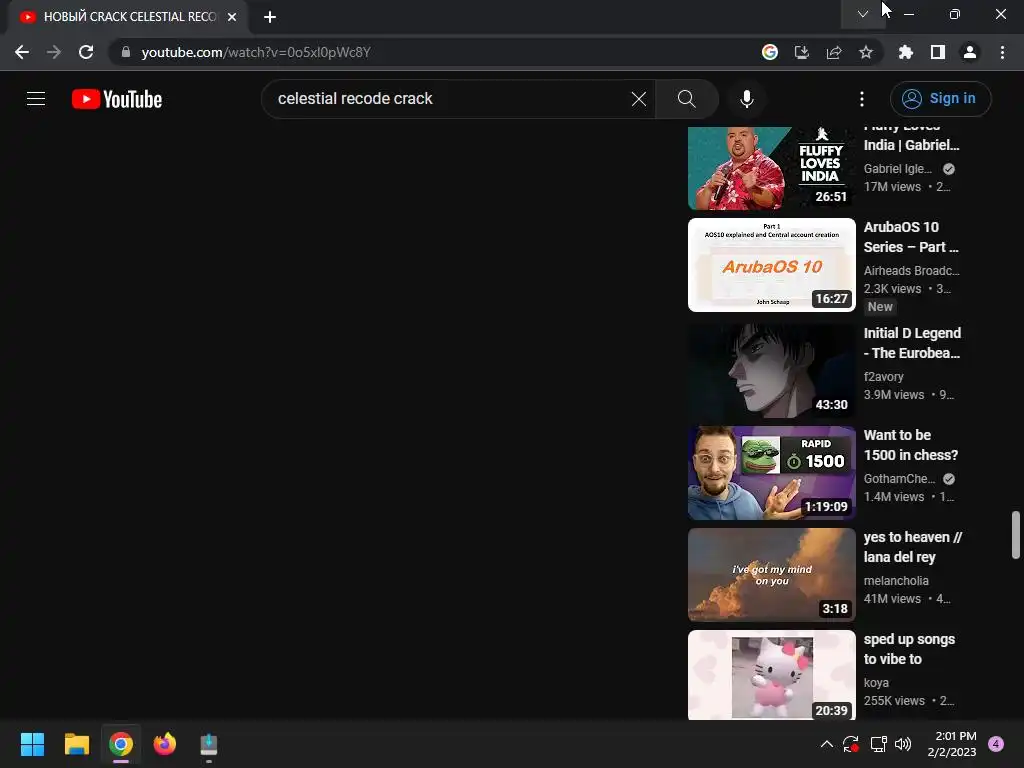Go to YouTube home via logo
The width and height of the screenshot is (1024, 768).
117,99
